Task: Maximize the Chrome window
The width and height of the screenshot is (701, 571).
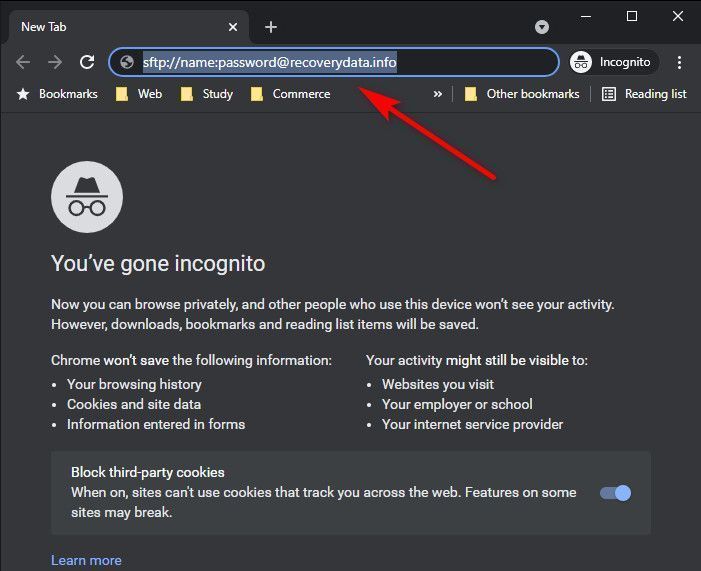Action: point(632,17)
